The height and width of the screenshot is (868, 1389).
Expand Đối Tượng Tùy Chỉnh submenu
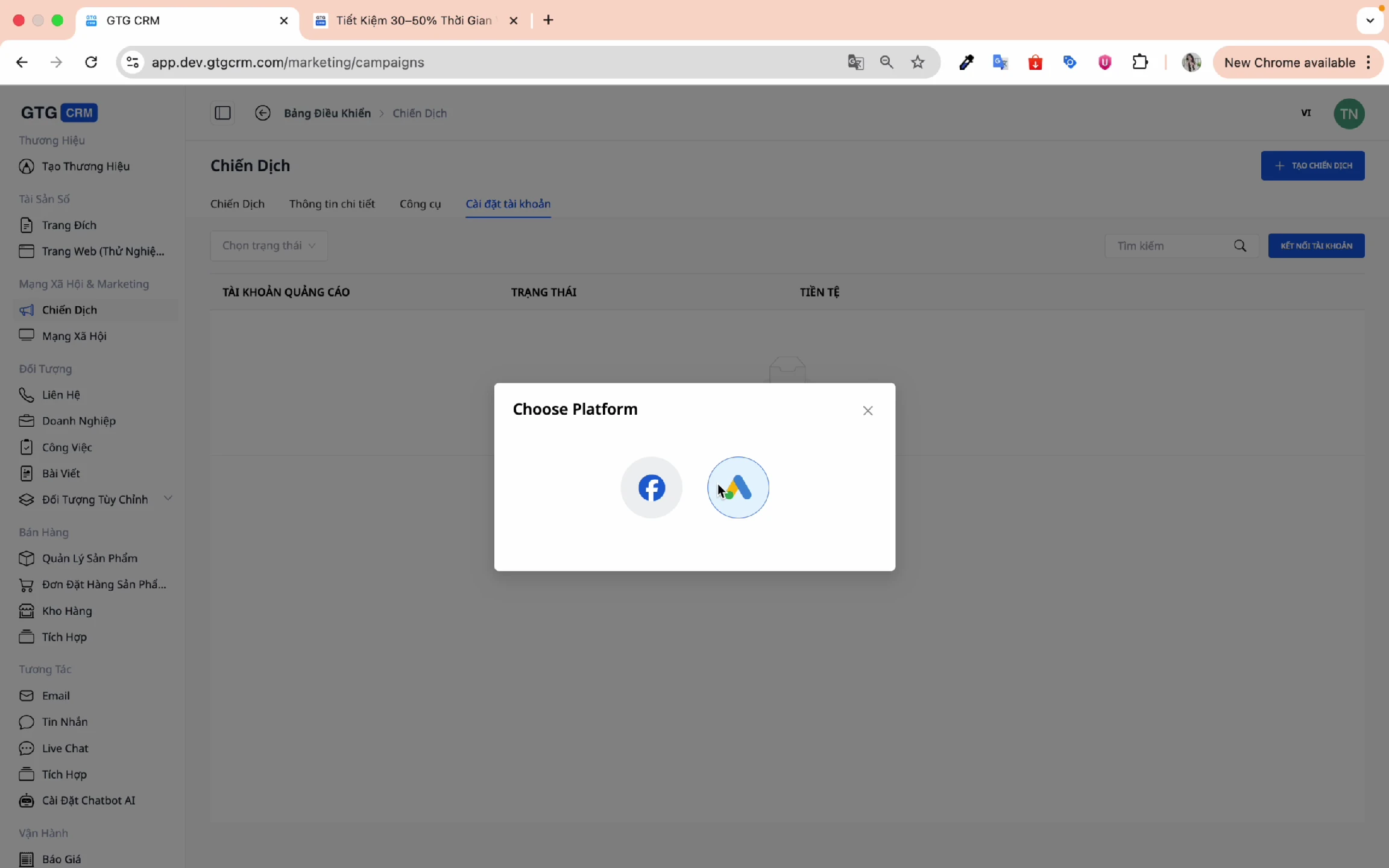pos(168,498)
